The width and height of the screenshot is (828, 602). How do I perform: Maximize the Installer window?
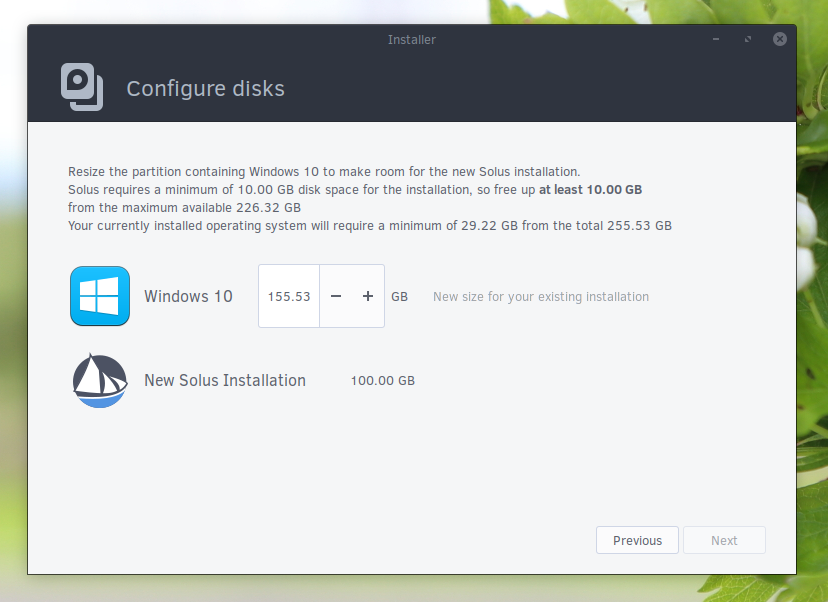pos(748,39)
